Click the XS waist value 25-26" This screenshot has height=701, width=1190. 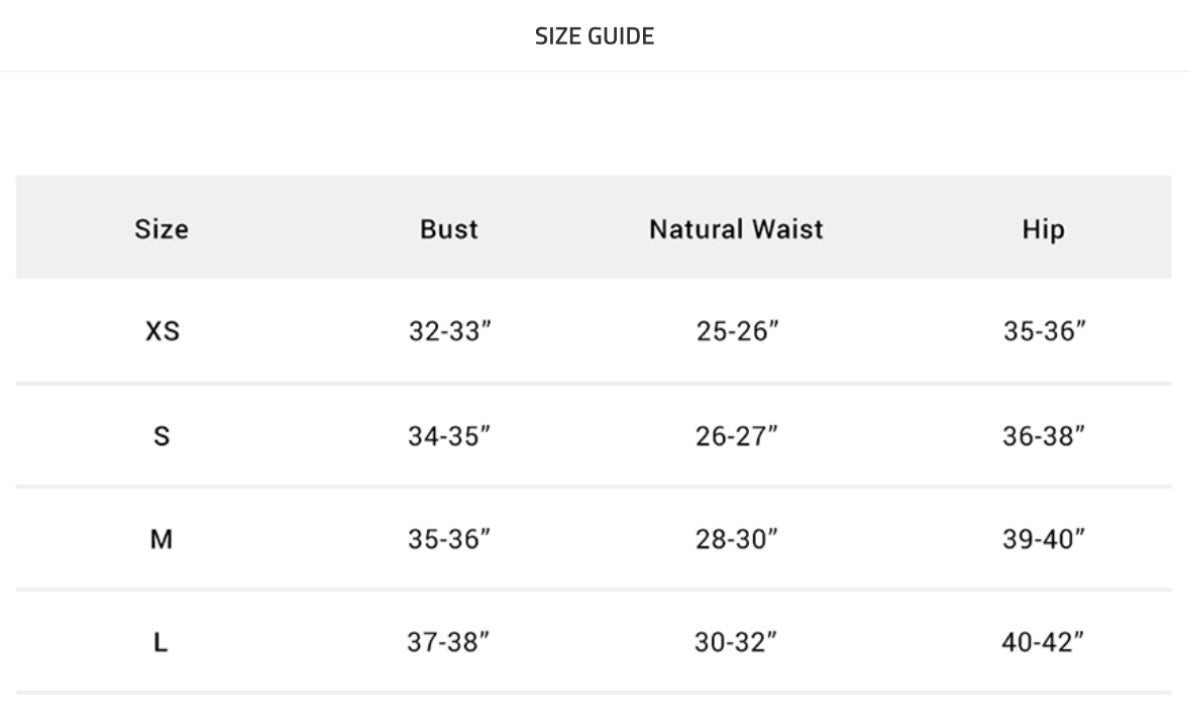737,331
